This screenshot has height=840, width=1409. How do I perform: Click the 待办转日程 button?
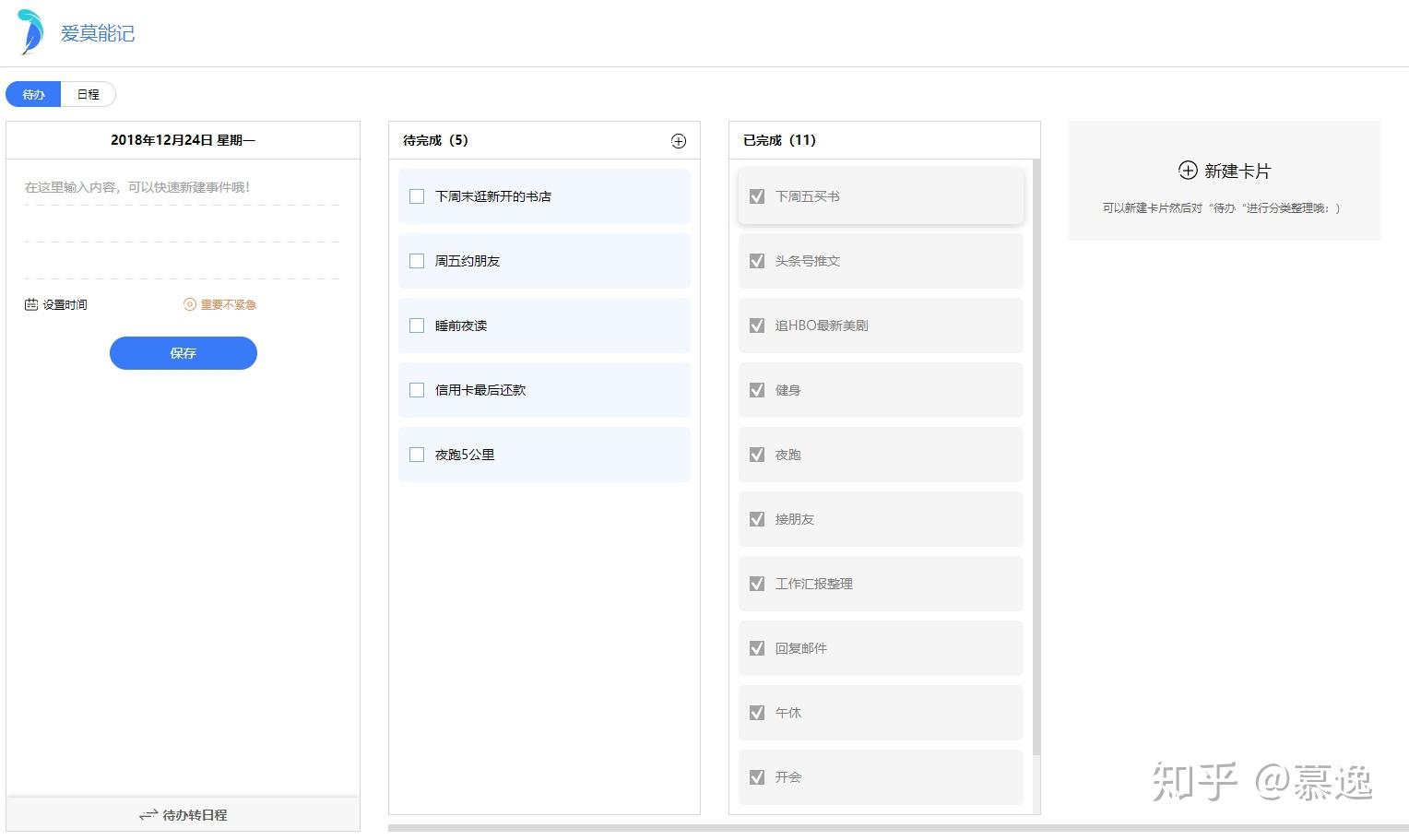(x=194, y=815)
